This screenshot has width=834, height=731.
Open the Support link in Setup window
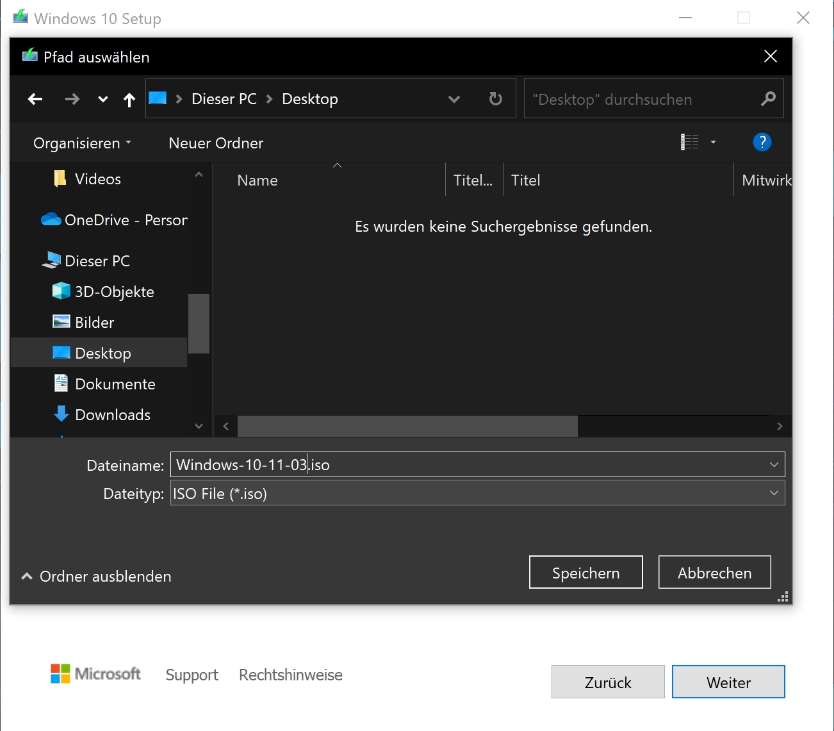(x=191, y=675)
